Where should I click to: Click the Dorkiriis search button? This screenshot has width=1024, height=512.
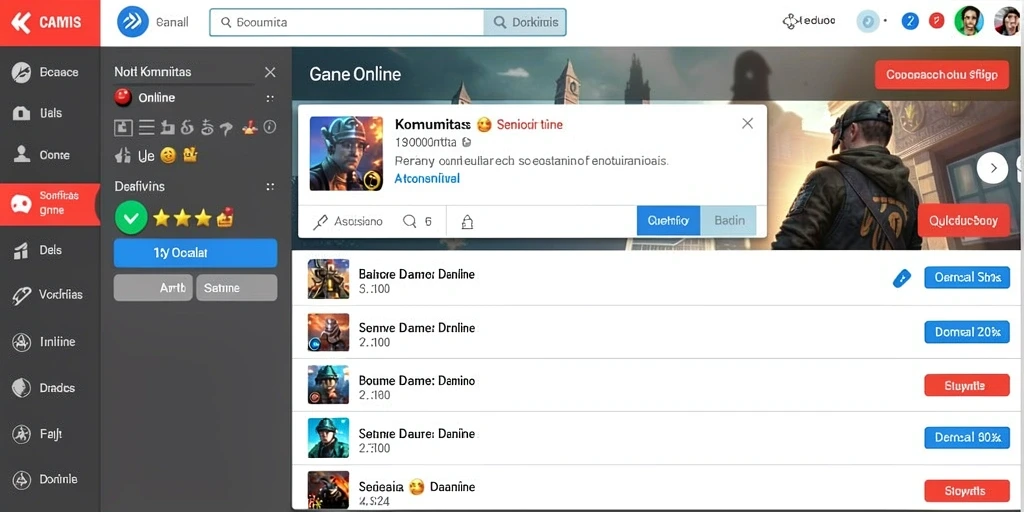click(x=525, y=22)
